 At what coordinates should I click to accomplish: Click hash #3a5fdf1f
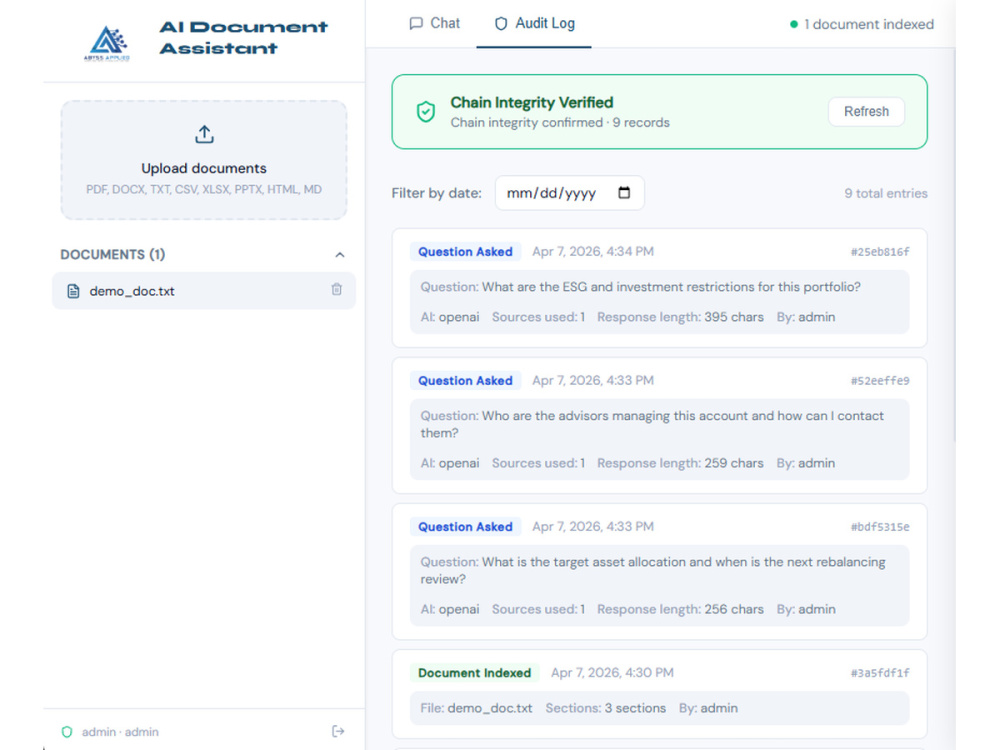(879, 673)
